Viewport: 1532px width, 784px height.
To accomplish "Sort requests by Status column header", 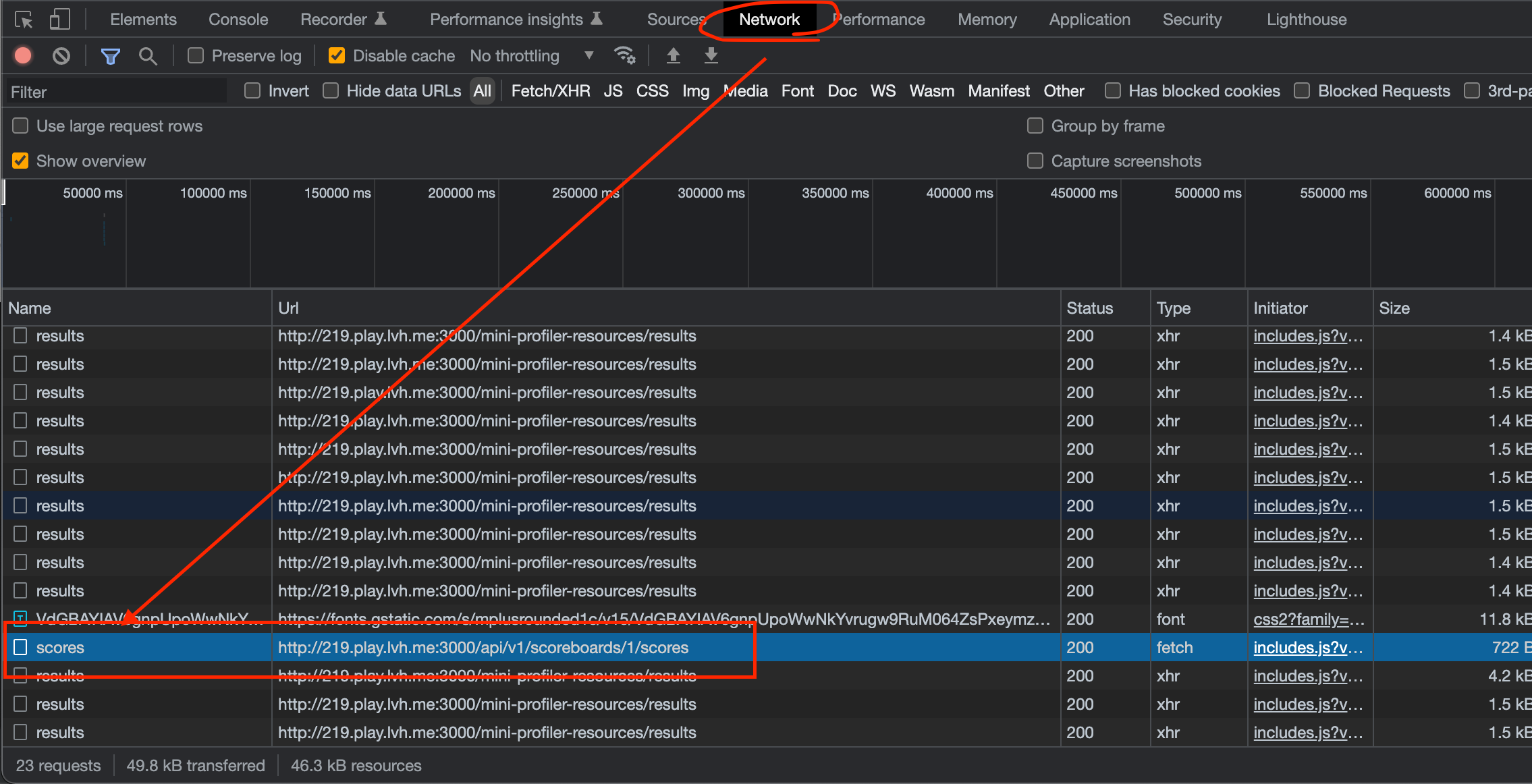I will [1089, 308].
